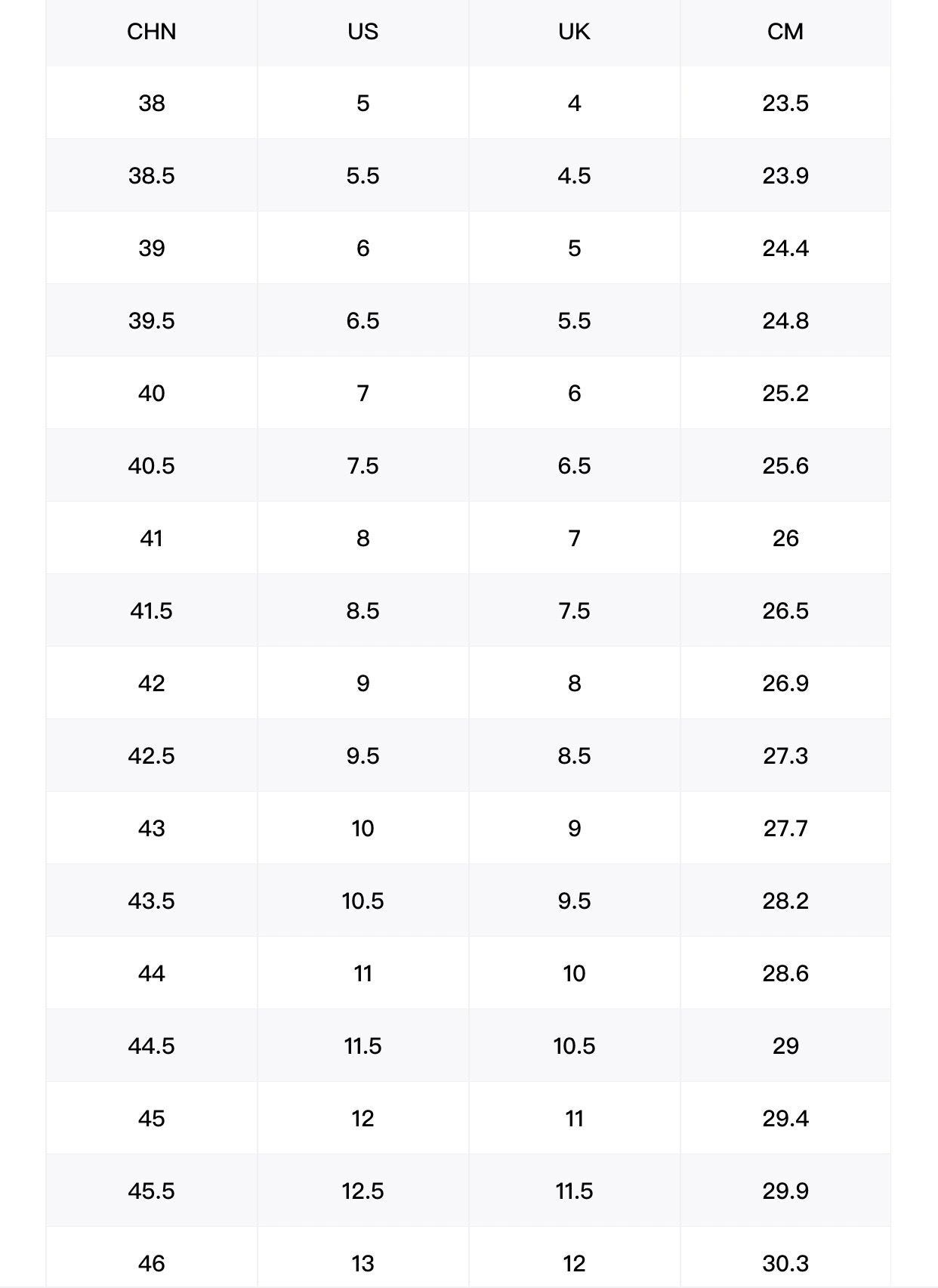Select the 29 CM cell
Viewport: 938px width, 1288px height.
pyautogui.click(x=785, y=1046)
